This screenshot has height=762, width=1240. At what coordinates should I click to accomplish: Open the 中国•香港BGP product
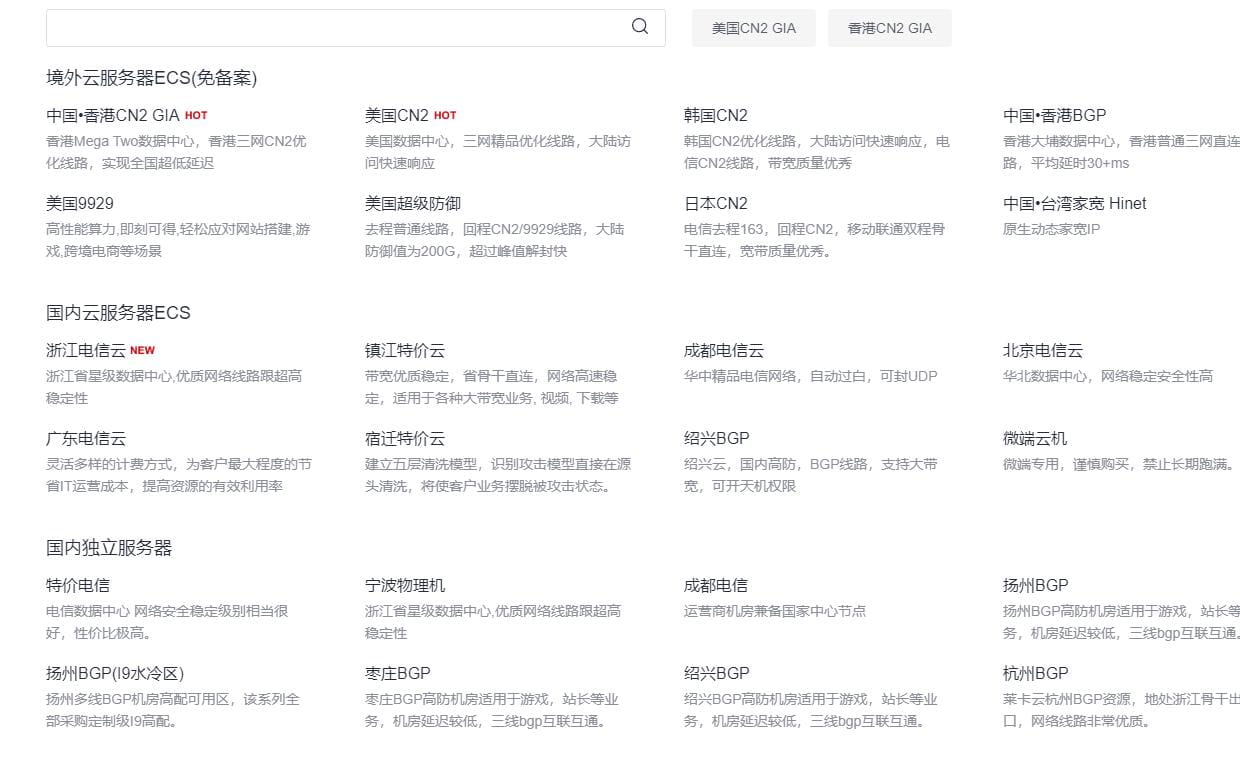click(1052, 115)
